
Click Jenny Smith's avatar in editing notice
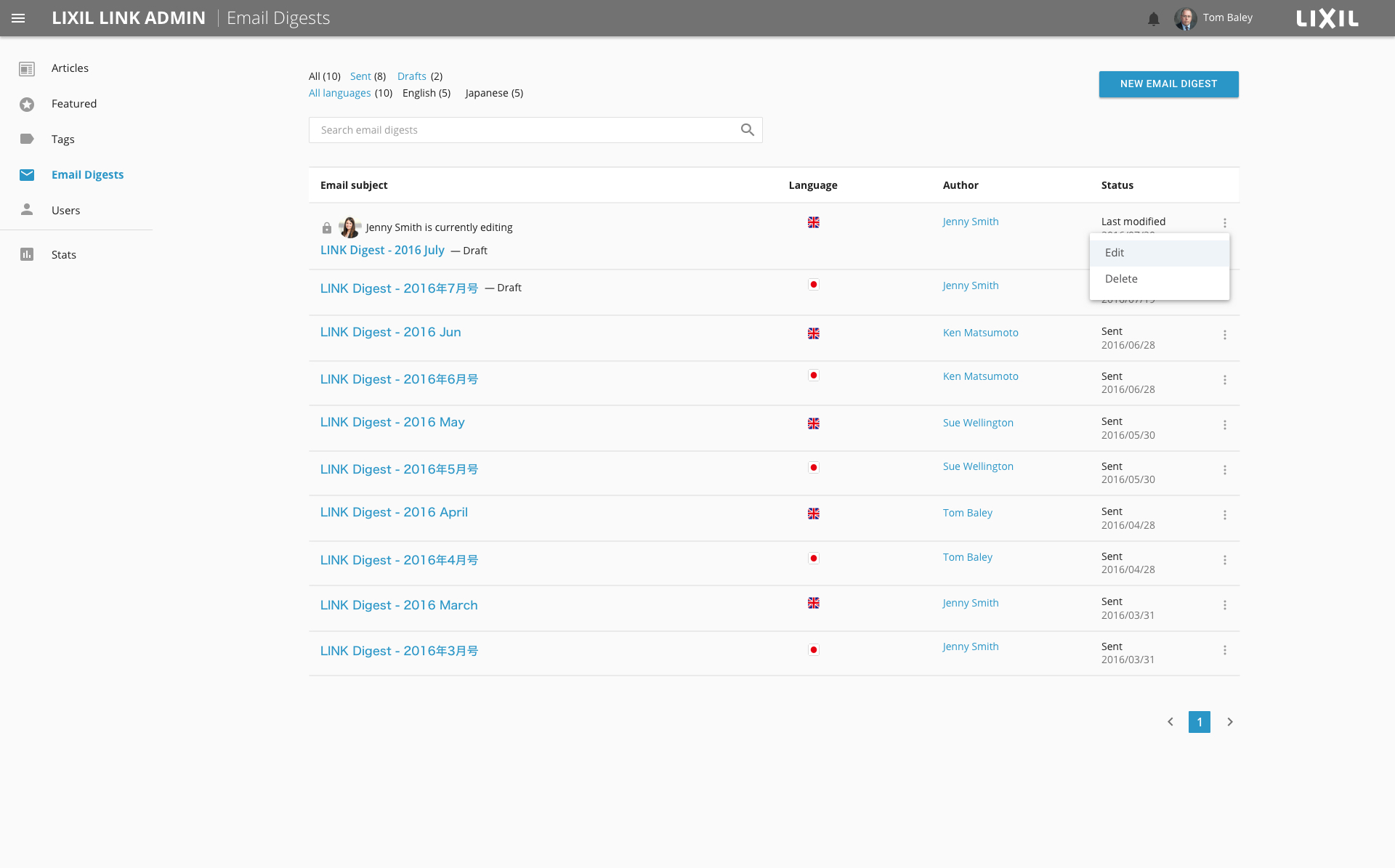(x=349, y=227)
